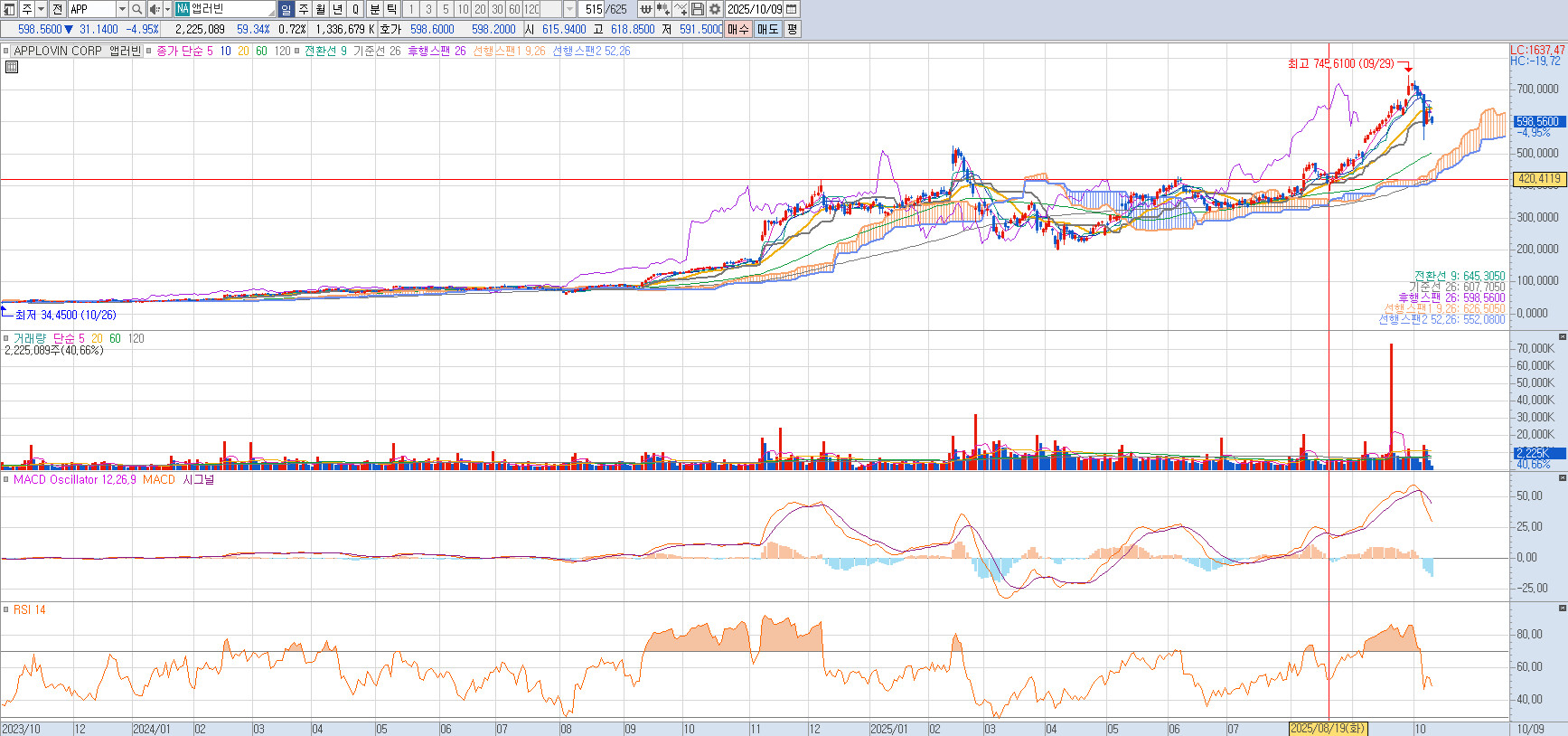Click the 515 candle count input field
1568x736 pixels.
[x=591, y=9]
